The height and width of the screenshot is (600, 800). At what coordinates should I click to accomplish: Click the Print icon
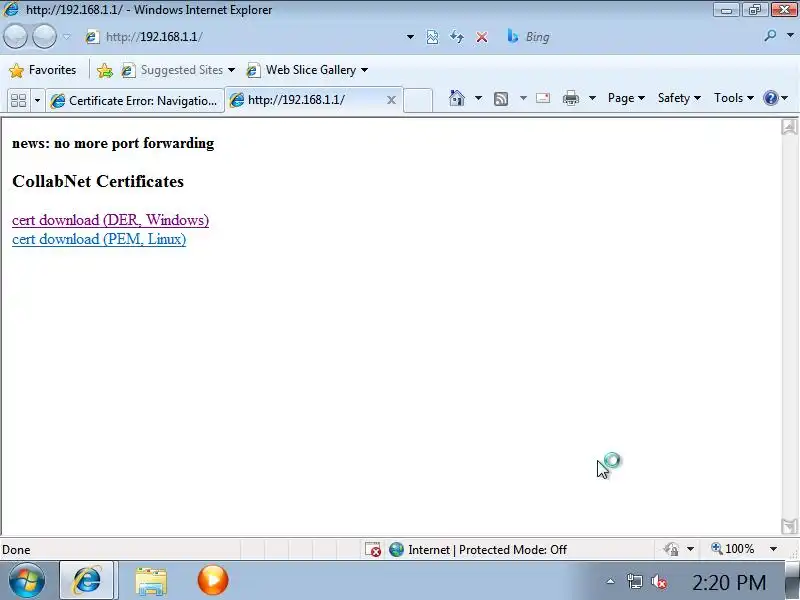(570, 98)
